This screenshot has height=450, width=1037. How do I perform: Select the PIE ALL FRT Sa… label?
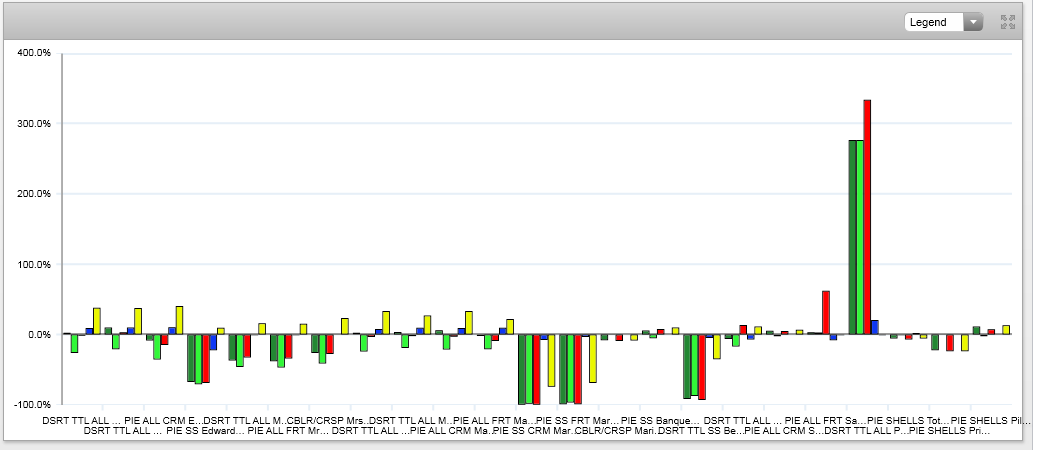(824, 420)
